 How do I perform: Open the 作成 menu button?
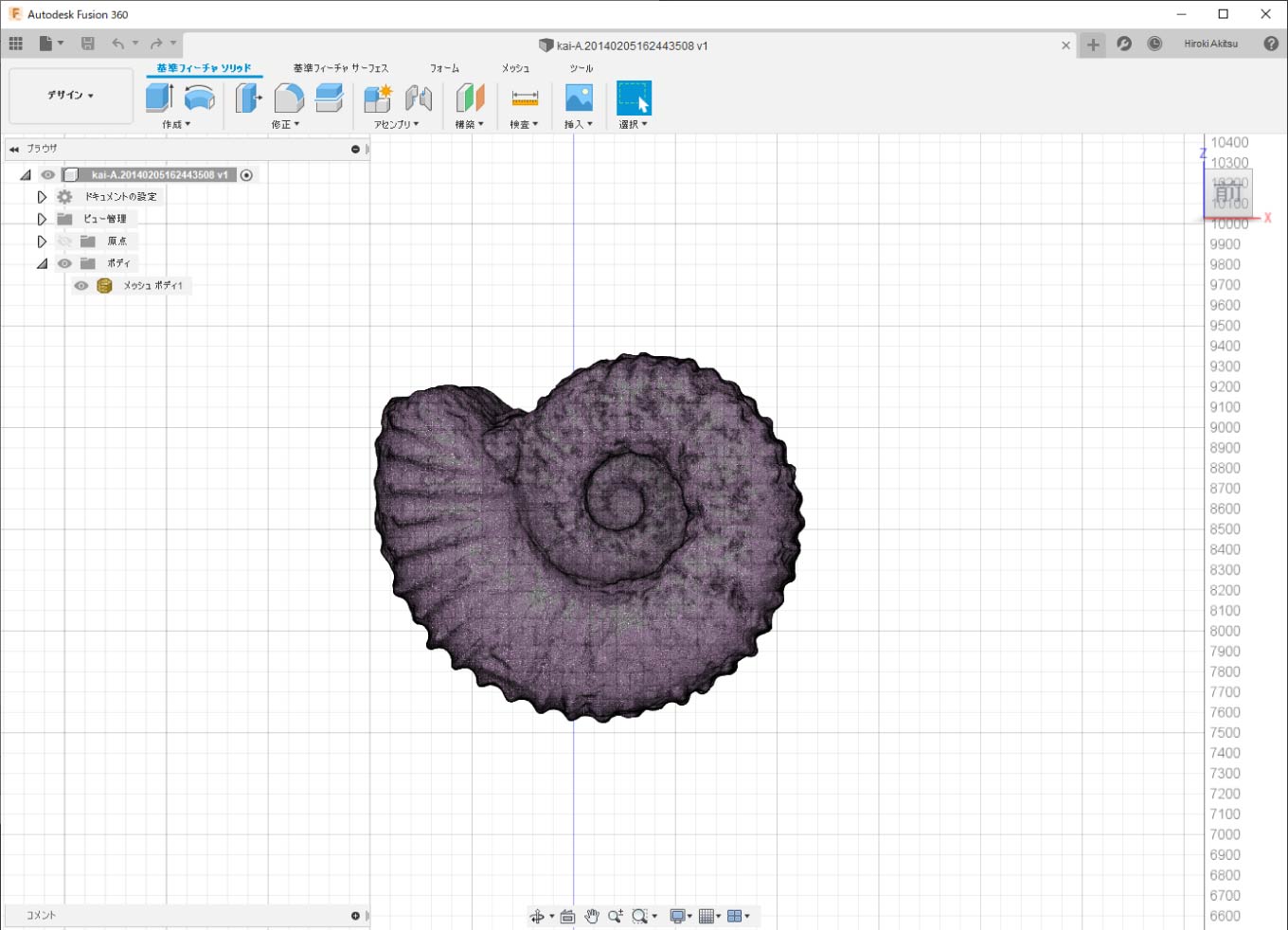point(176,124)
